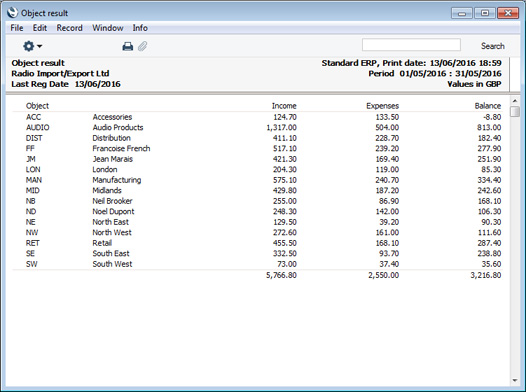526x392 pixels.
Task: Click the application logo in title bar
Action: coord(12,13)
